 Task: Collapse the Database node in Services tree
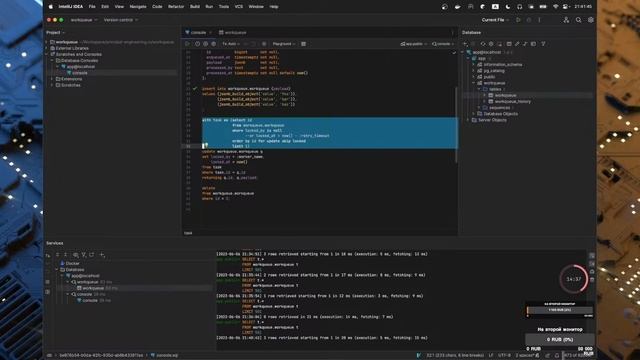tap(57, 270)
